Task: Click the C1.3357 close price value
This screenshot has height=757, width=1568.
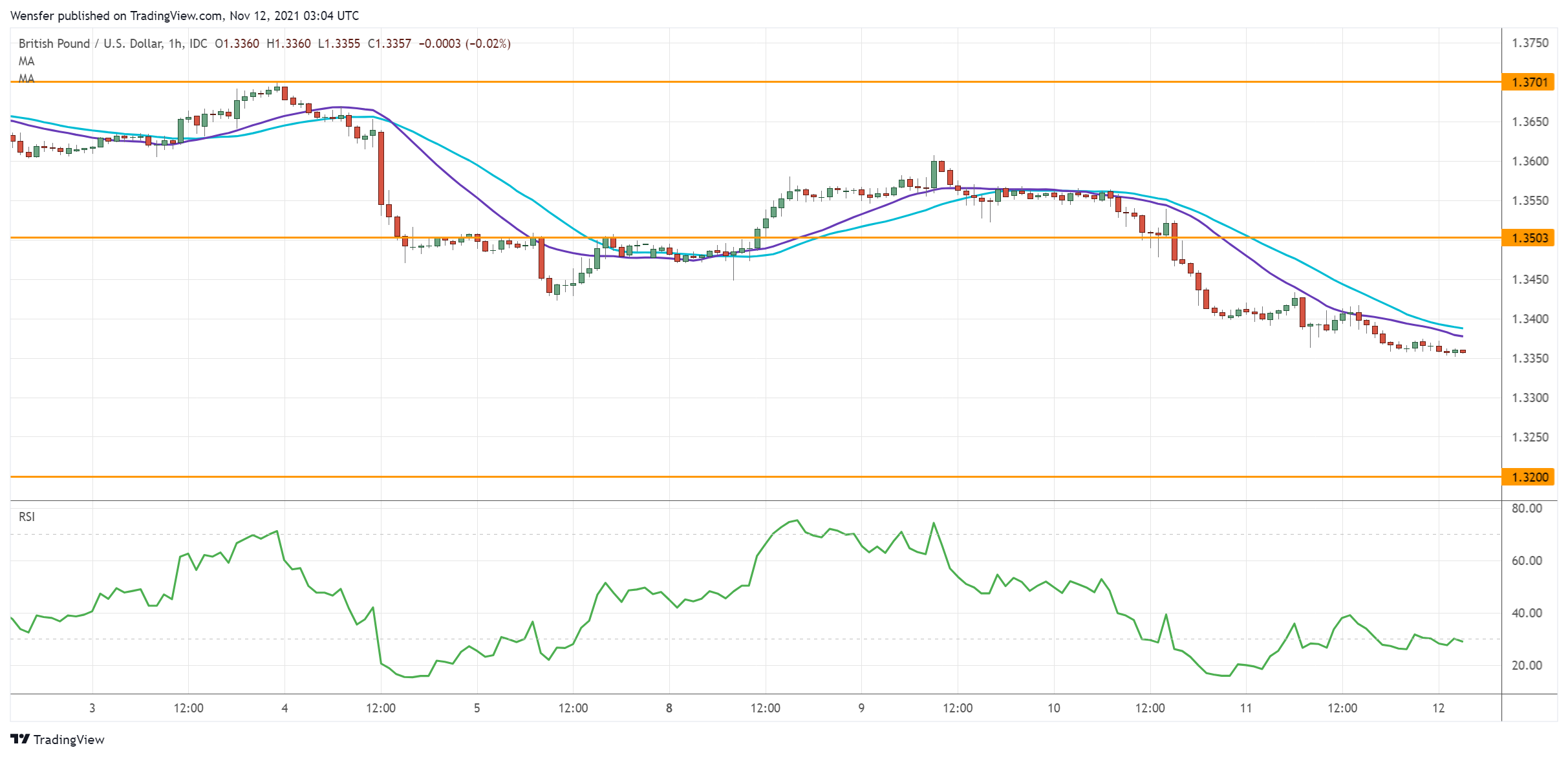Action: click(x=389, y=43)
